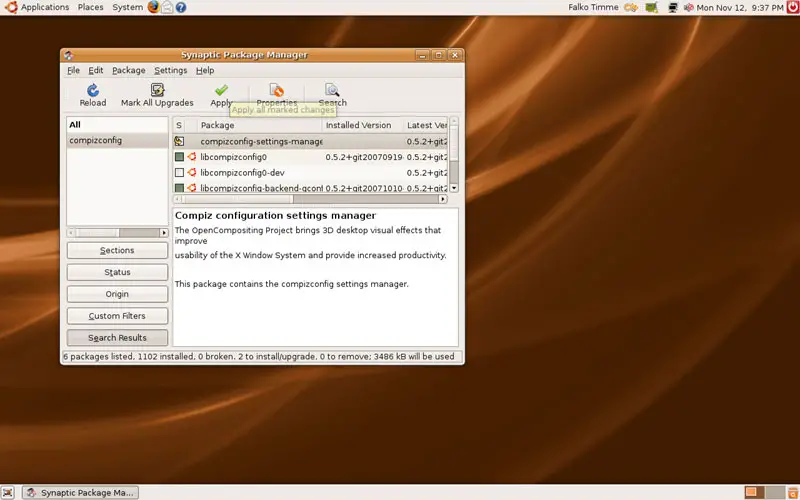Click package list horizontal scrollbar right arrow
This screenshot has height=500, width=800.
click(443, 199)
